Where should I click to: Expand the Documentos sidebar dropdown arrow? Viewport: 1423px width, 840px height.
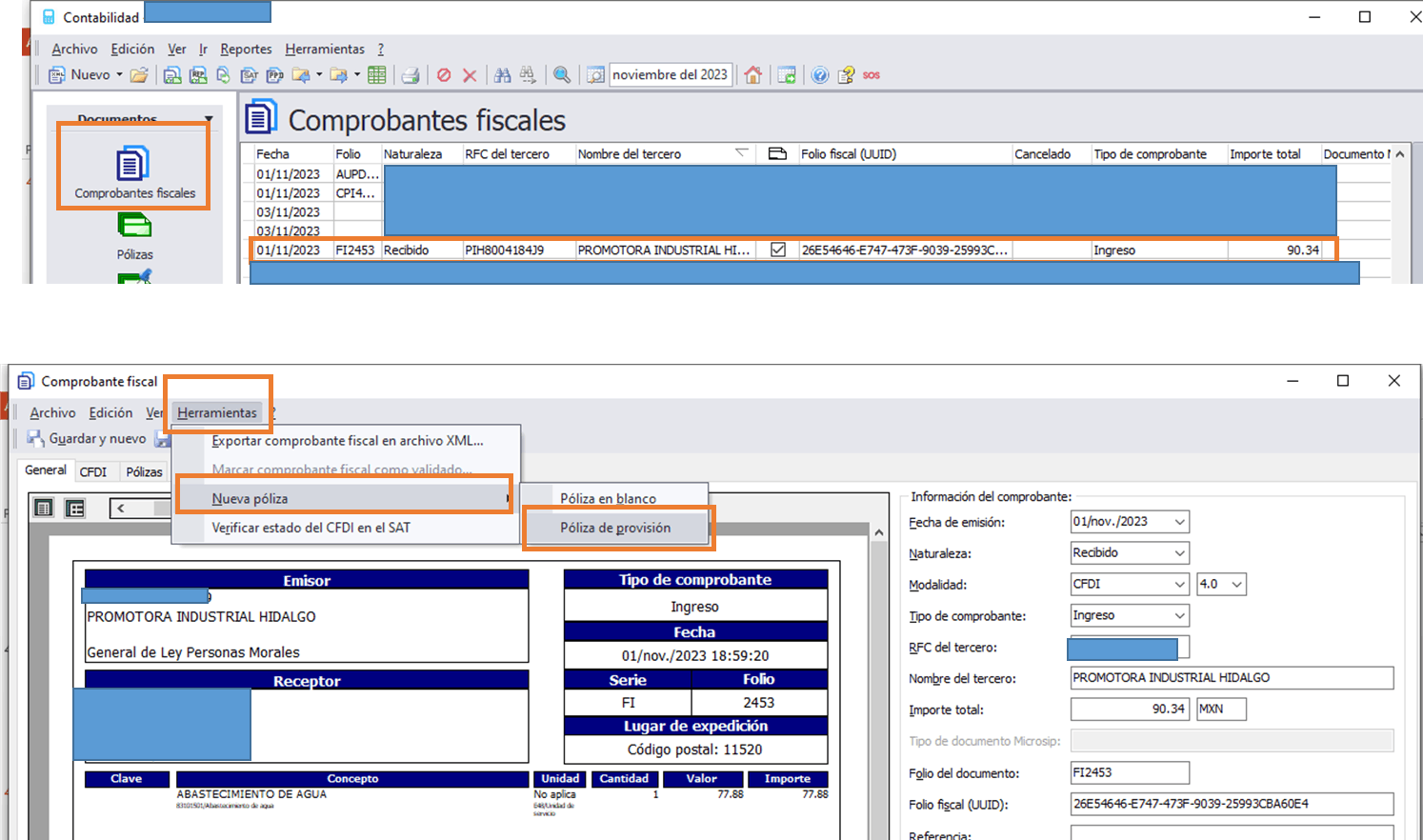(x=209, y=119)
